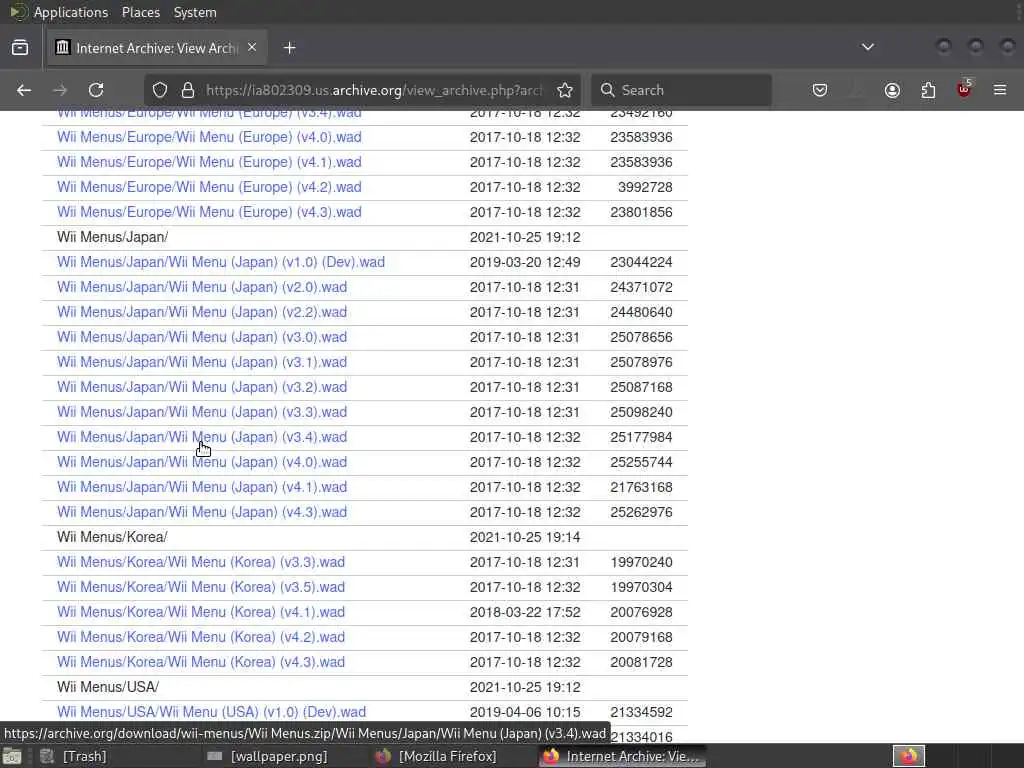
Task: Download Wii Menu (Europe) (v4.2).wad
Action: point(209,187)
